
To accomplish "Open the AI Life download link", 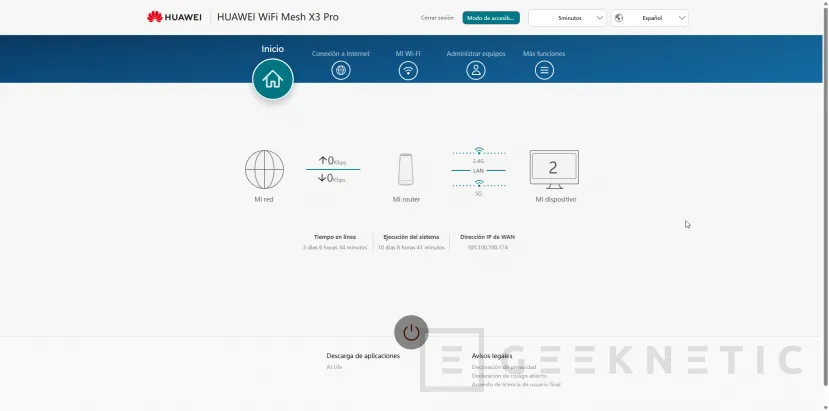I will pyautogui.click(x=334, y=367).
